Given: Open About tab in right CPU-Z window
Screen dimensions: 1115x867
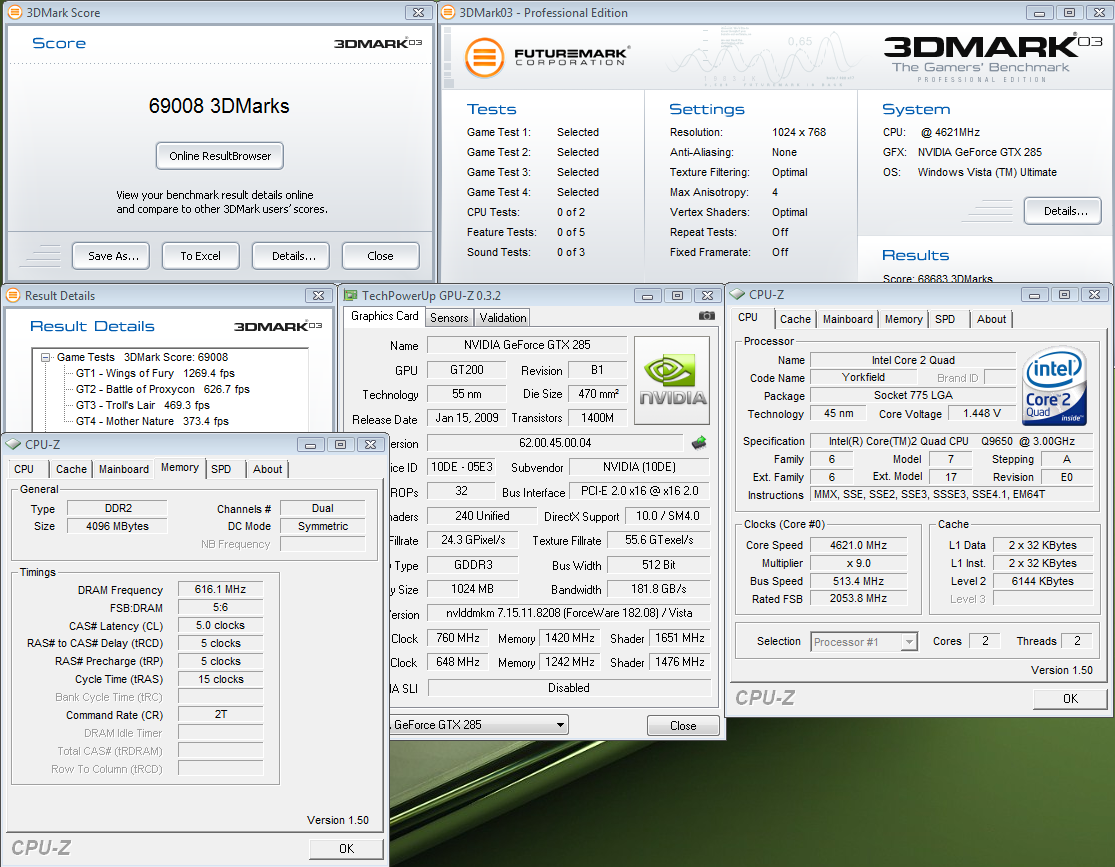Looking at the screenshot, I should coord(991,319).
